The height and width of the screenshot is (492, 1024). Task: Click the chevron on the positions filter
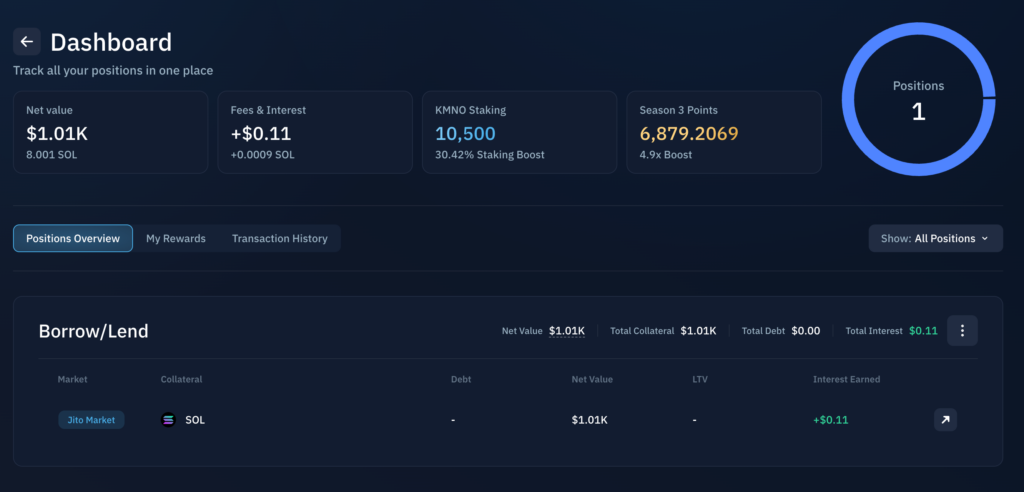tap(985, 239)
